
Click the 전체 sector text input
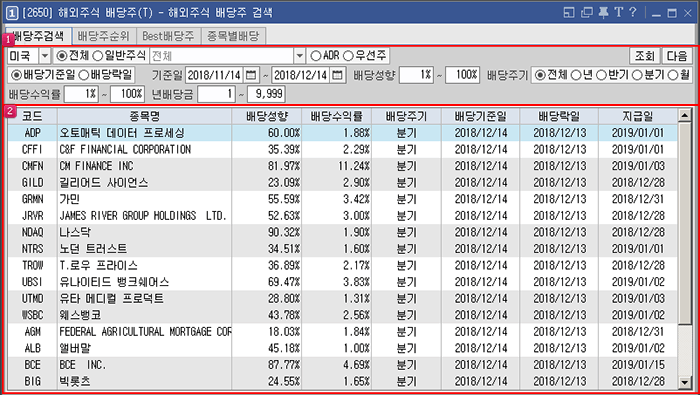(x=221, y=56)
